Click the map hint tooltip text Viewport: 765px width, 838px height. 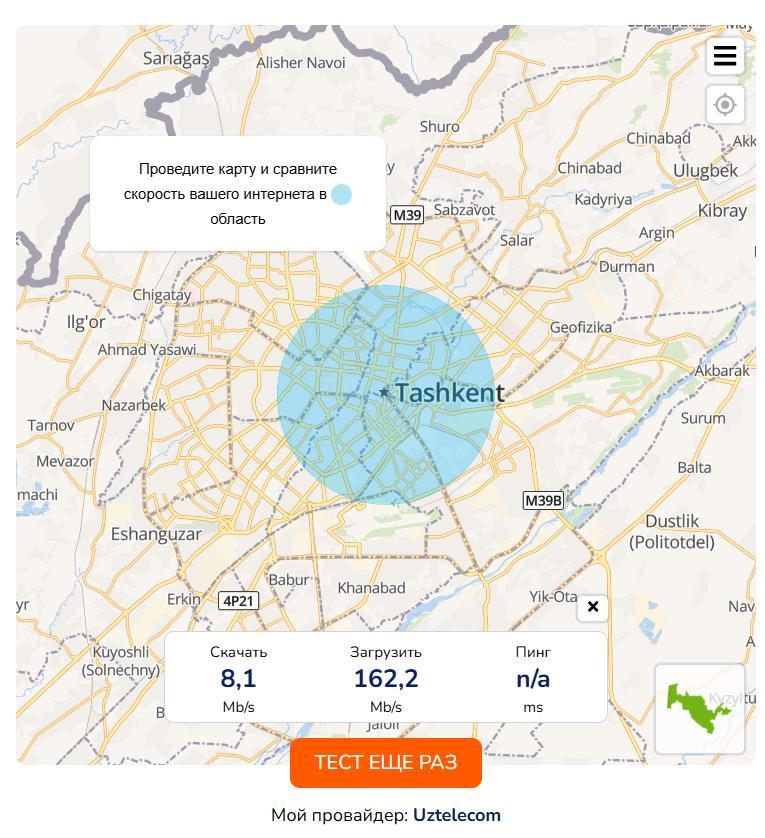(237, 194)
